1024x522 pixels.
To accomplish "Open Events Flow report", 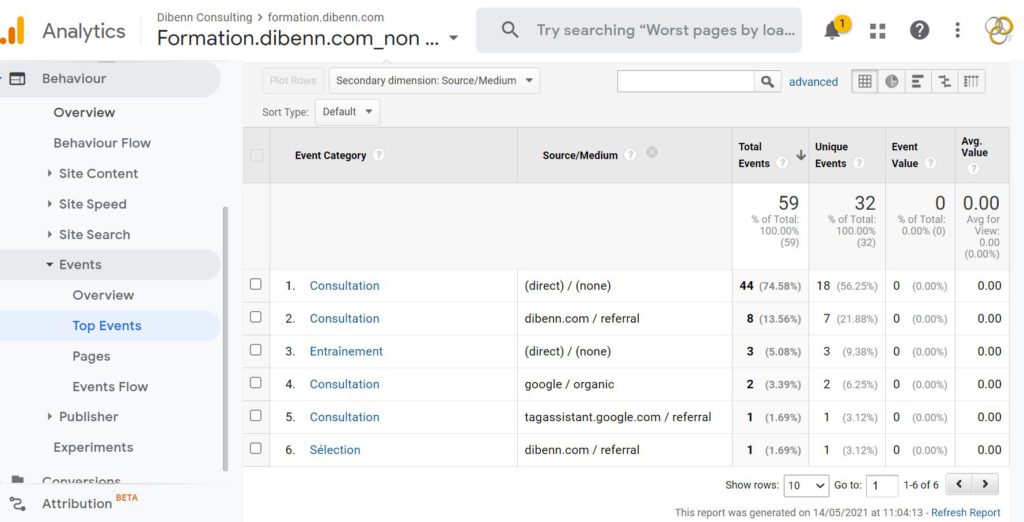I will tap(110, 387).
